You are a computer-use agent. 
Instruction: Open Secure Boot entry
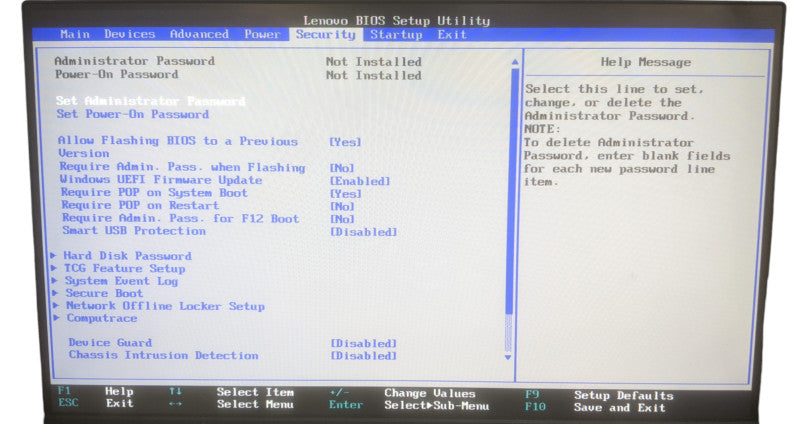104,293
